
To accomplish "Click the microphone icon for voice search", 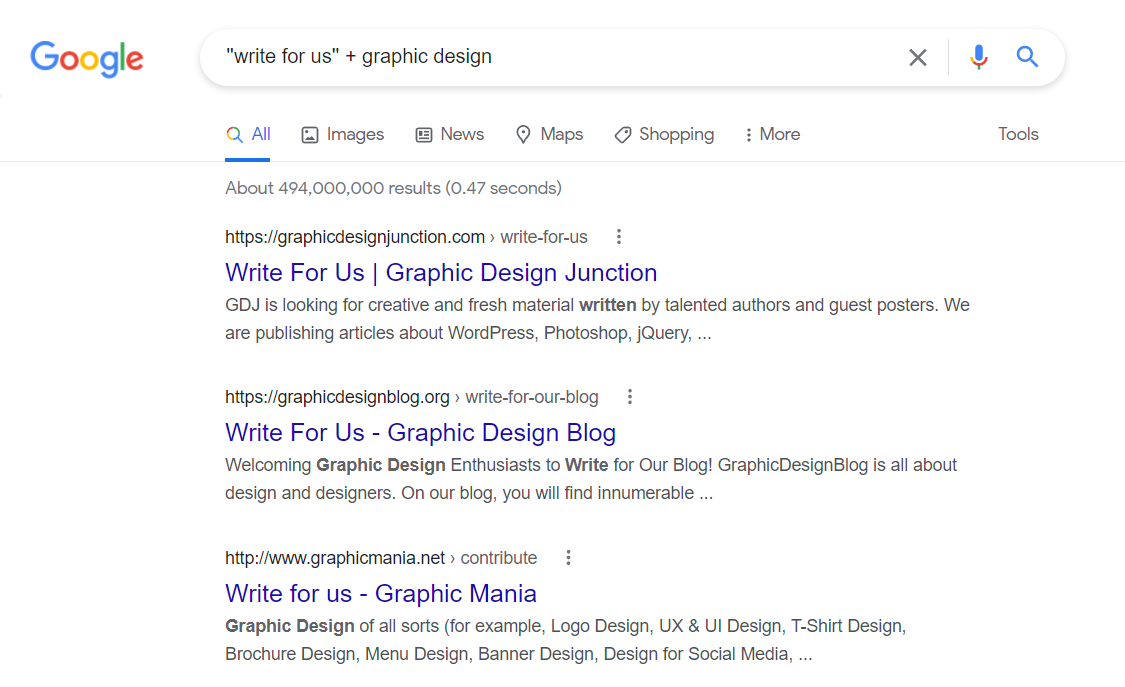I will 978,57.
